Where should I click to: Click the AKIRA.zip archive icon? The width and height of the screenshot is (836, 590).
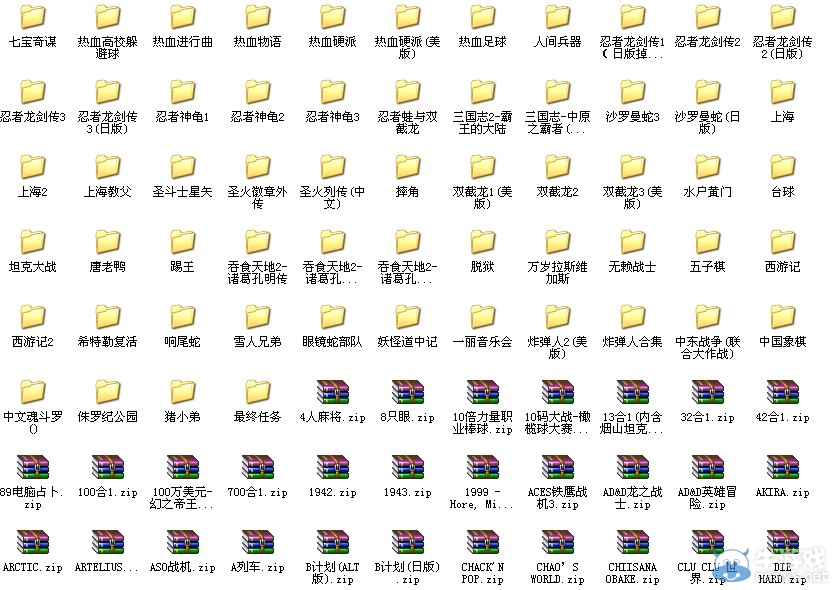point(783,468)
